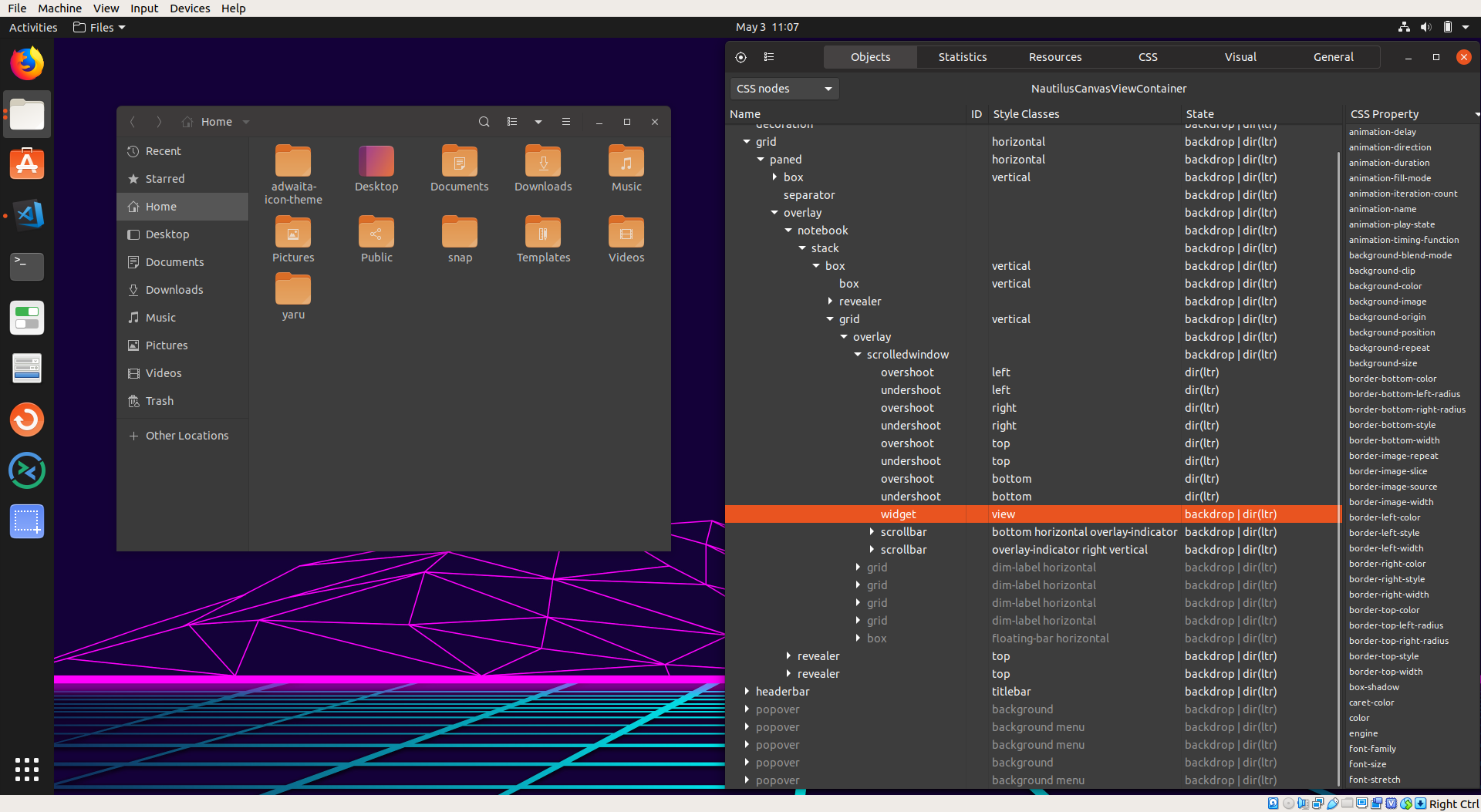
Task: Click the inspector pick-widget target icon
Action: pyautogui.click(x=740, y=57)
